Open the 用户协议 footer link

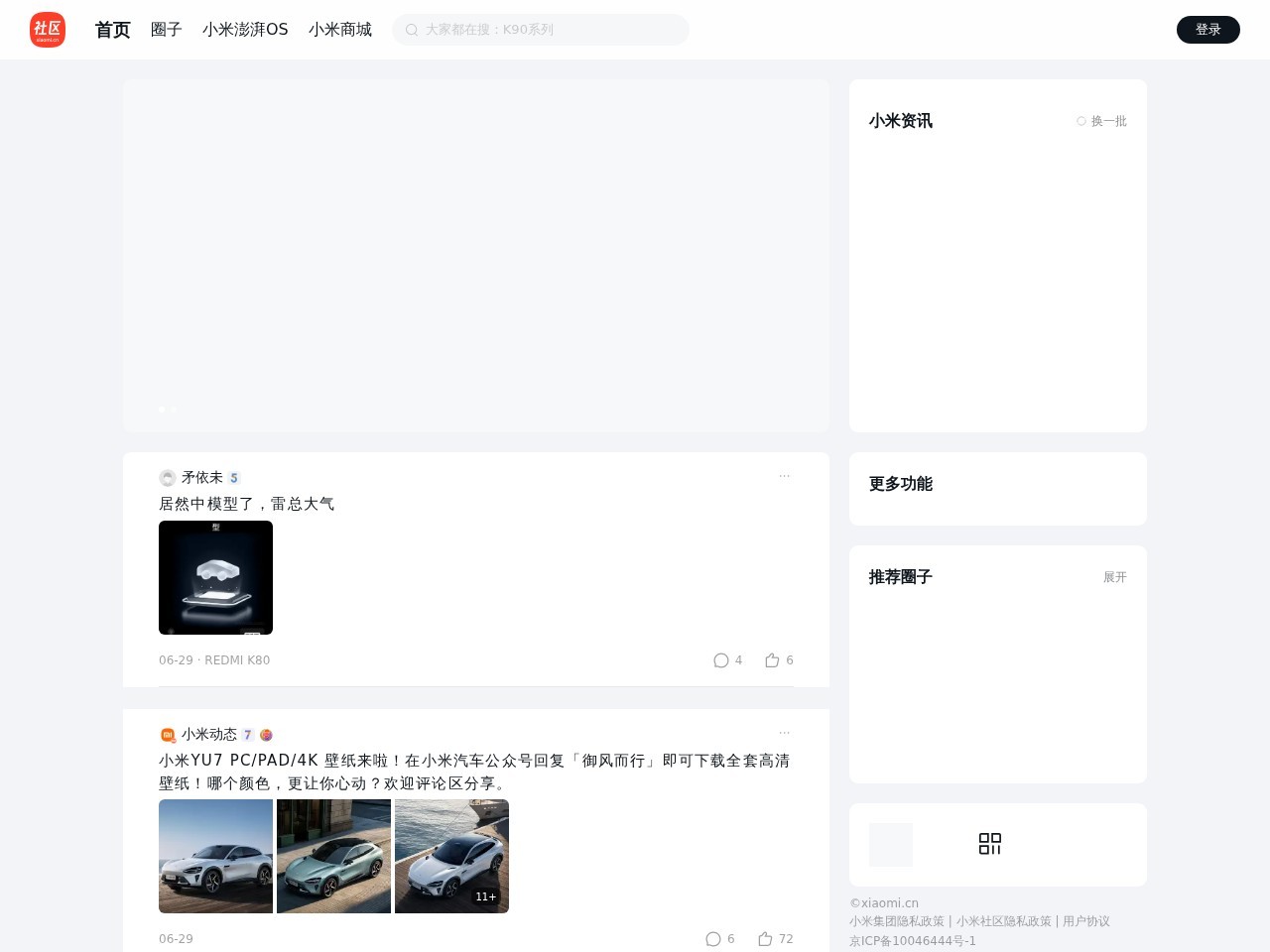coord(1086,921)
